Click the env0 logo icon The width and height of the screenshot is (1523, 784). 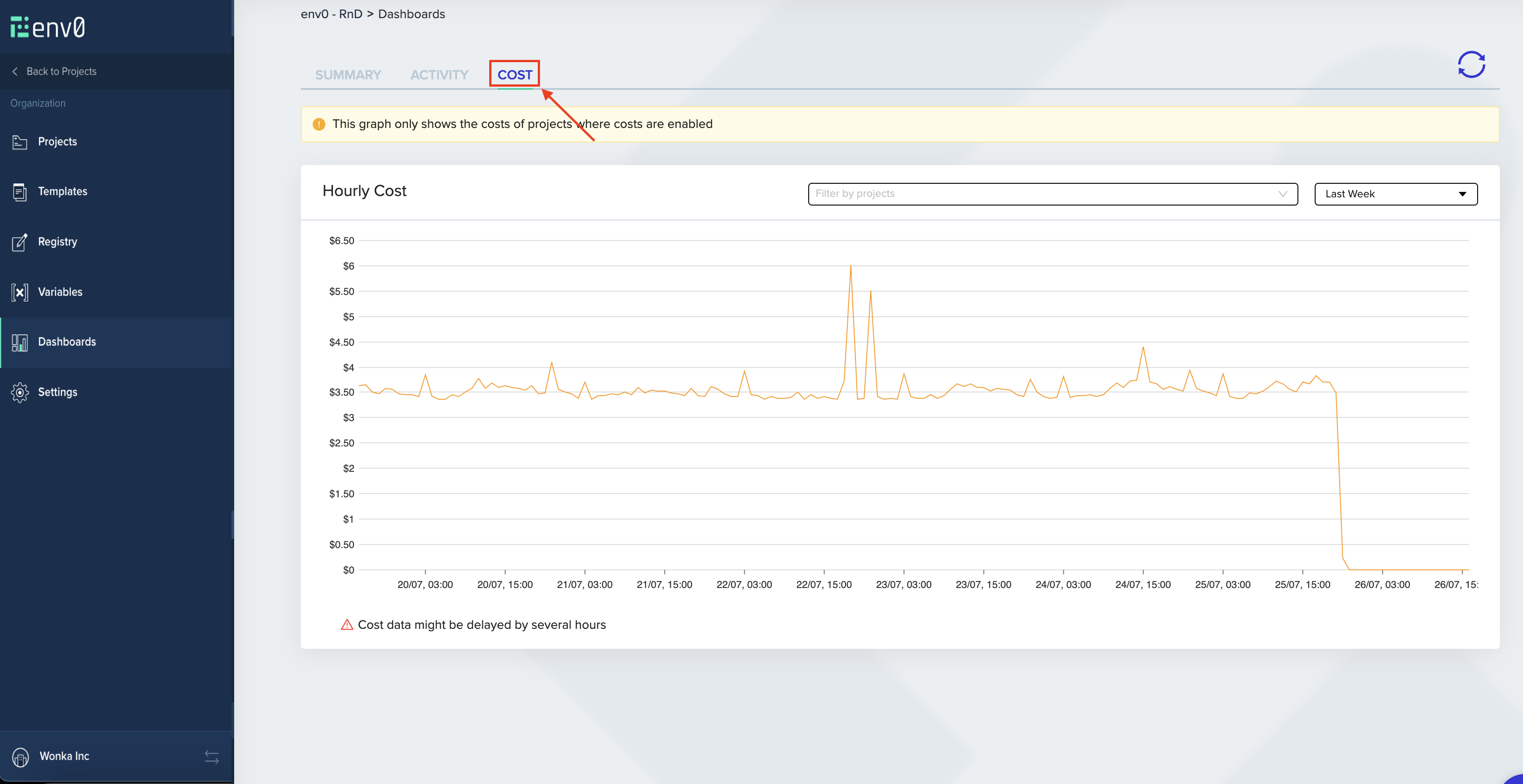tap(20, 27)
